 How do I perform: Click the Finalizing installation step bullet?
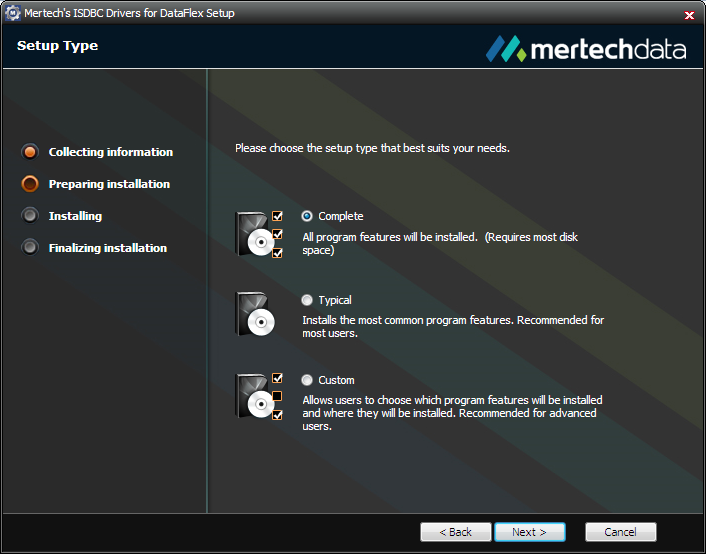click(x=30, y=248)
